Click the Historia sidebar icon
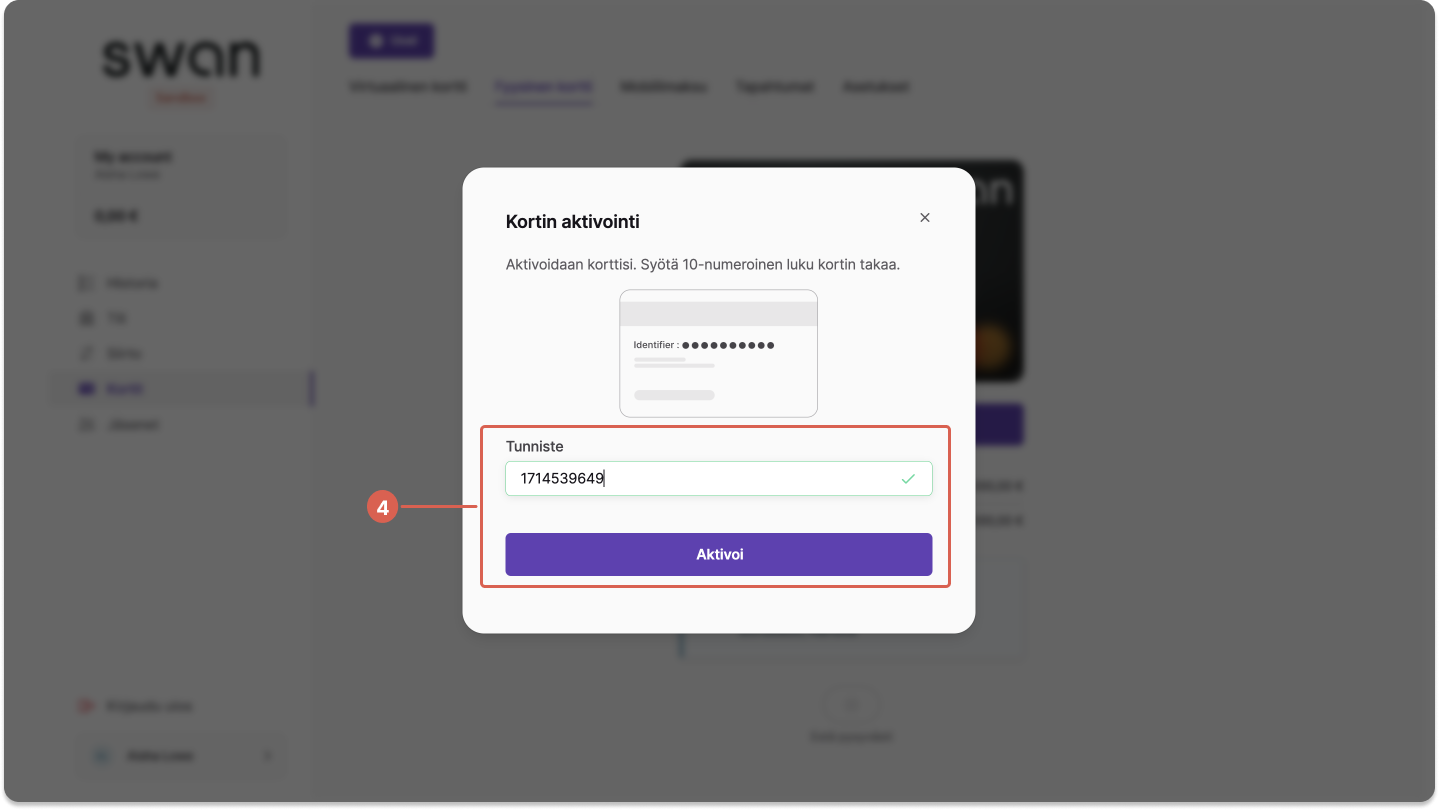 [x=86, y=283]
